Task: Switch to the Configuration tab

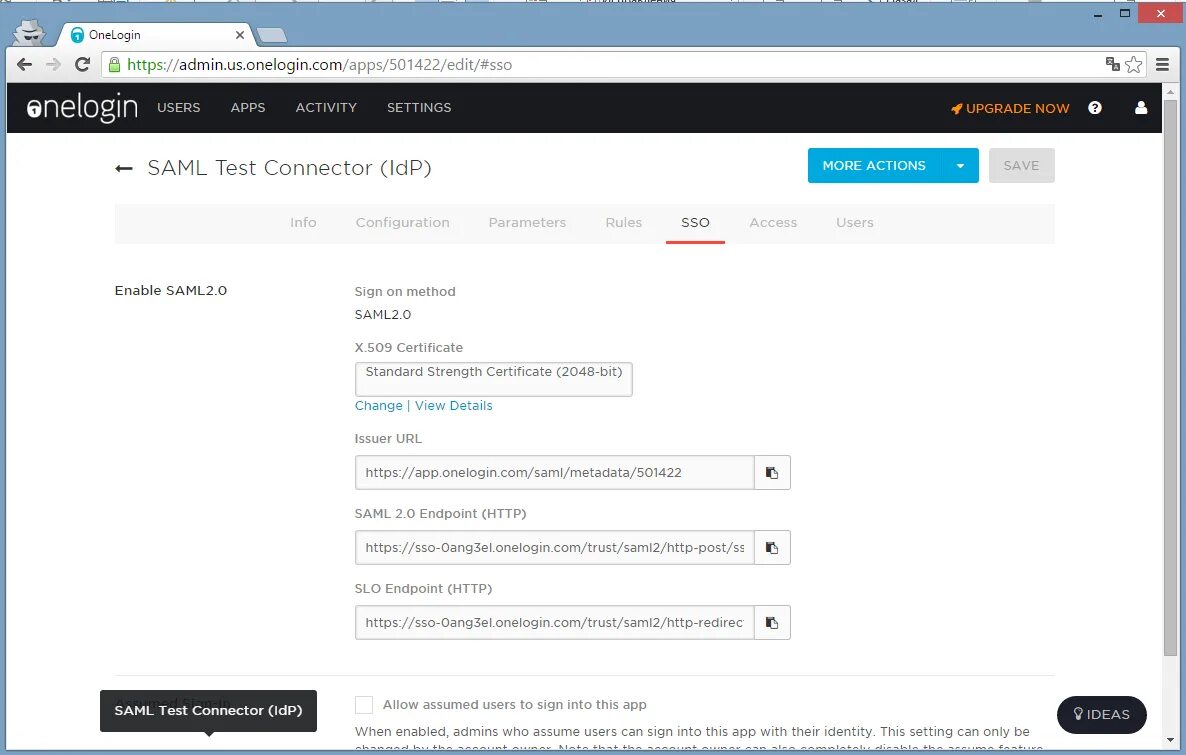Action: click(402, 222)
